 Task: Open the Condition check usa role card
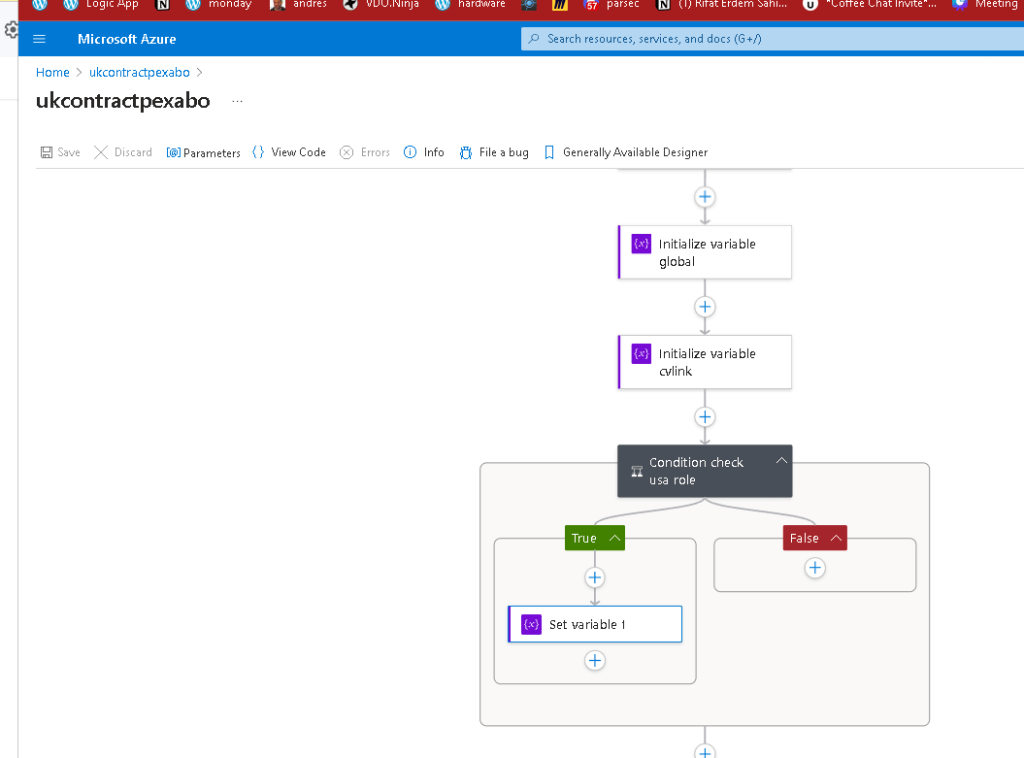705,471
